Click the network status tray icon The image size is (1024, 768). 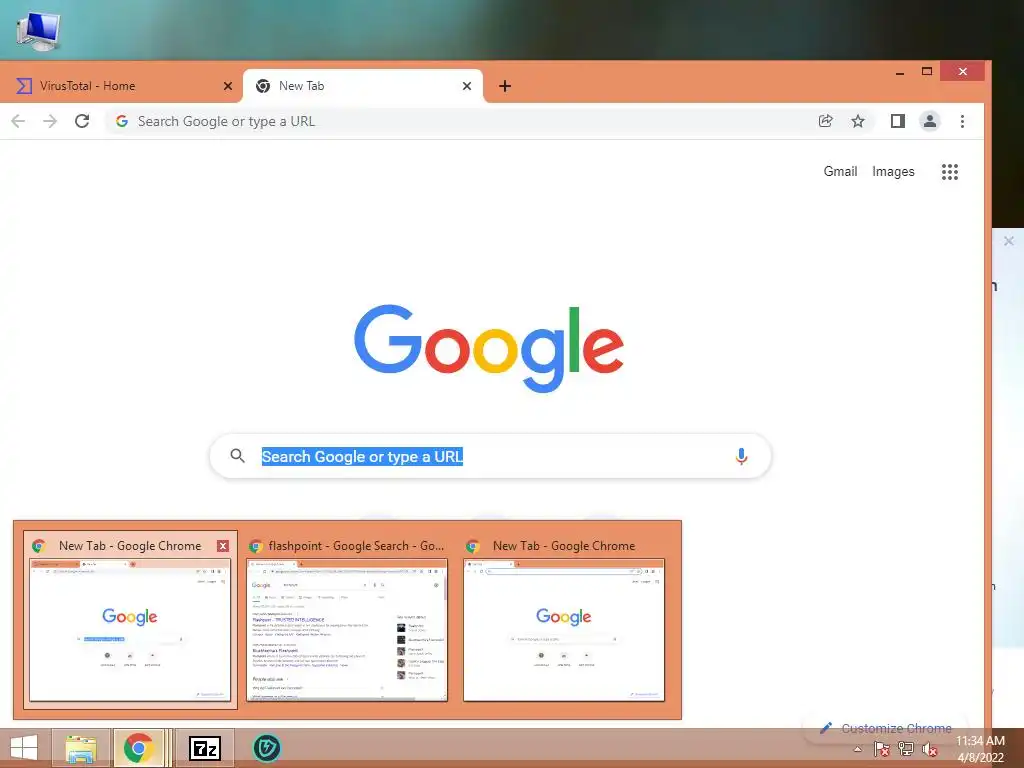coord(906,749)
